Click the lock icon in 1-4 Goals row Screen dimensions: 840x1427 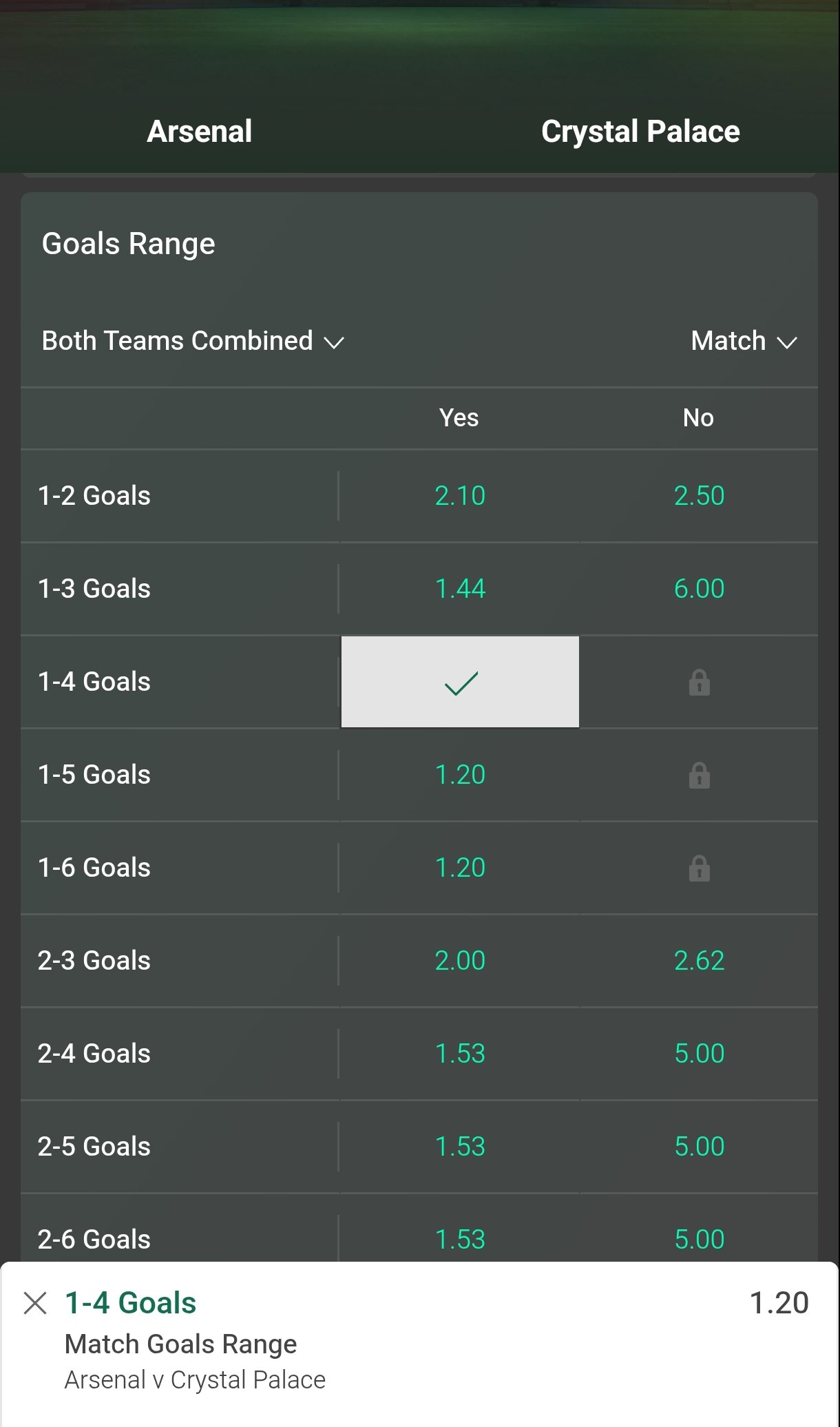point(699,682)
